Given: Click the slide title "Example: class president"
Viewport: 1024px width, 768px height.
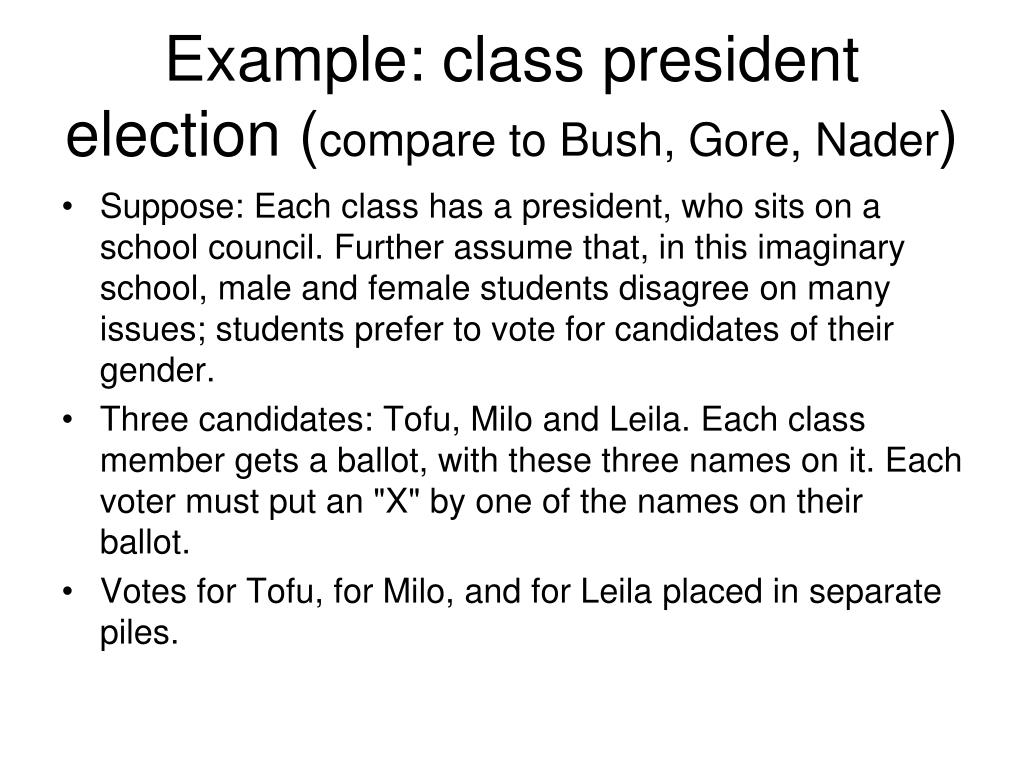Looking at the screenshot, I should [512, 61].
